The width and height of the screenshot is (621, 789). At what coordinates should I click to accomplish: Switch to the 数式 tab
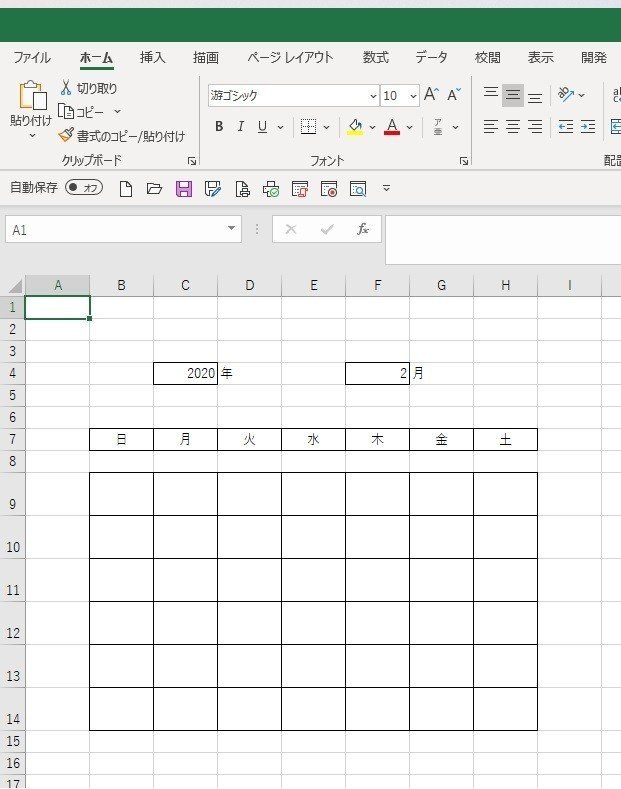pos(375,57)
